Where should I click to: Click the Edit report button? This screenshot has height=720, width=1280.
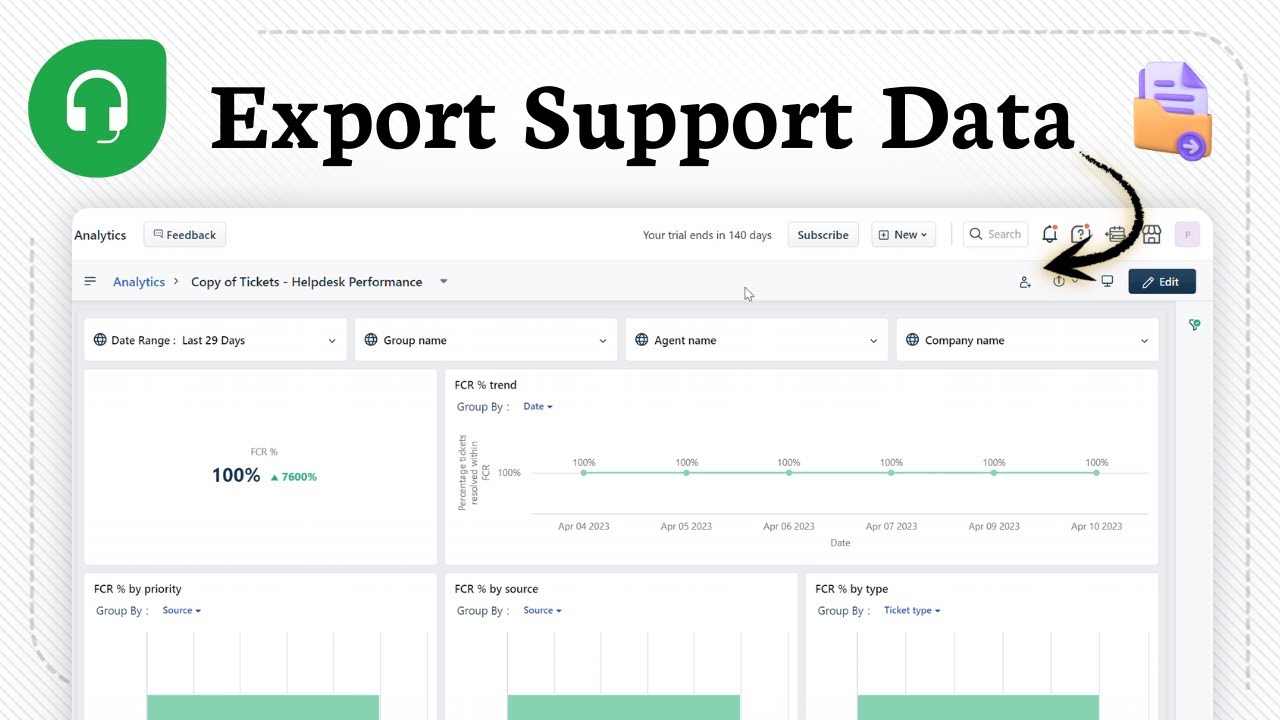click(x=1162, y=282)
